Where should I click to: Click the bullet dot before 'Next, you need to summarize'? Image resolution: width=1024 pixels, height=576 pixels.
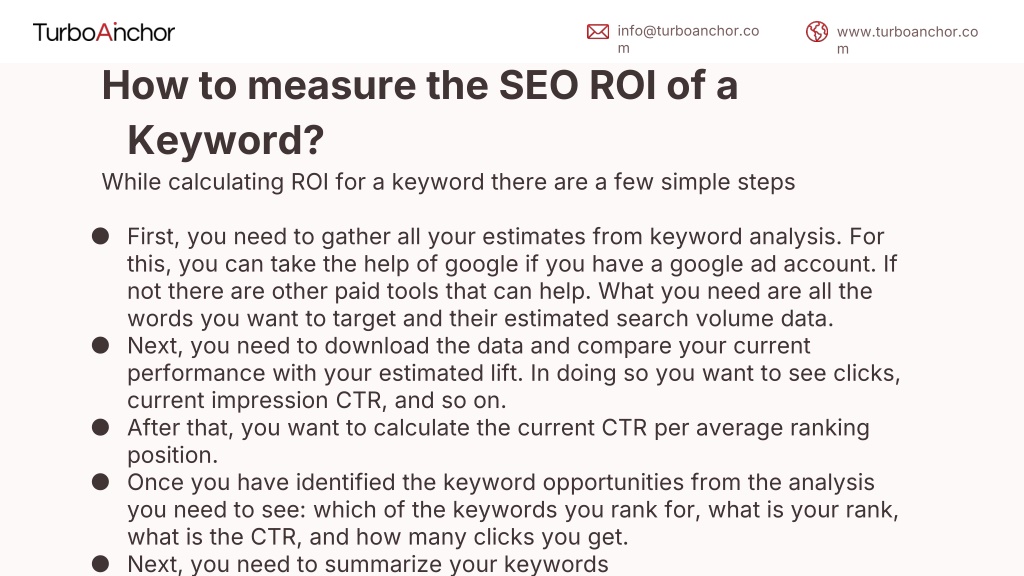(101, 564)
